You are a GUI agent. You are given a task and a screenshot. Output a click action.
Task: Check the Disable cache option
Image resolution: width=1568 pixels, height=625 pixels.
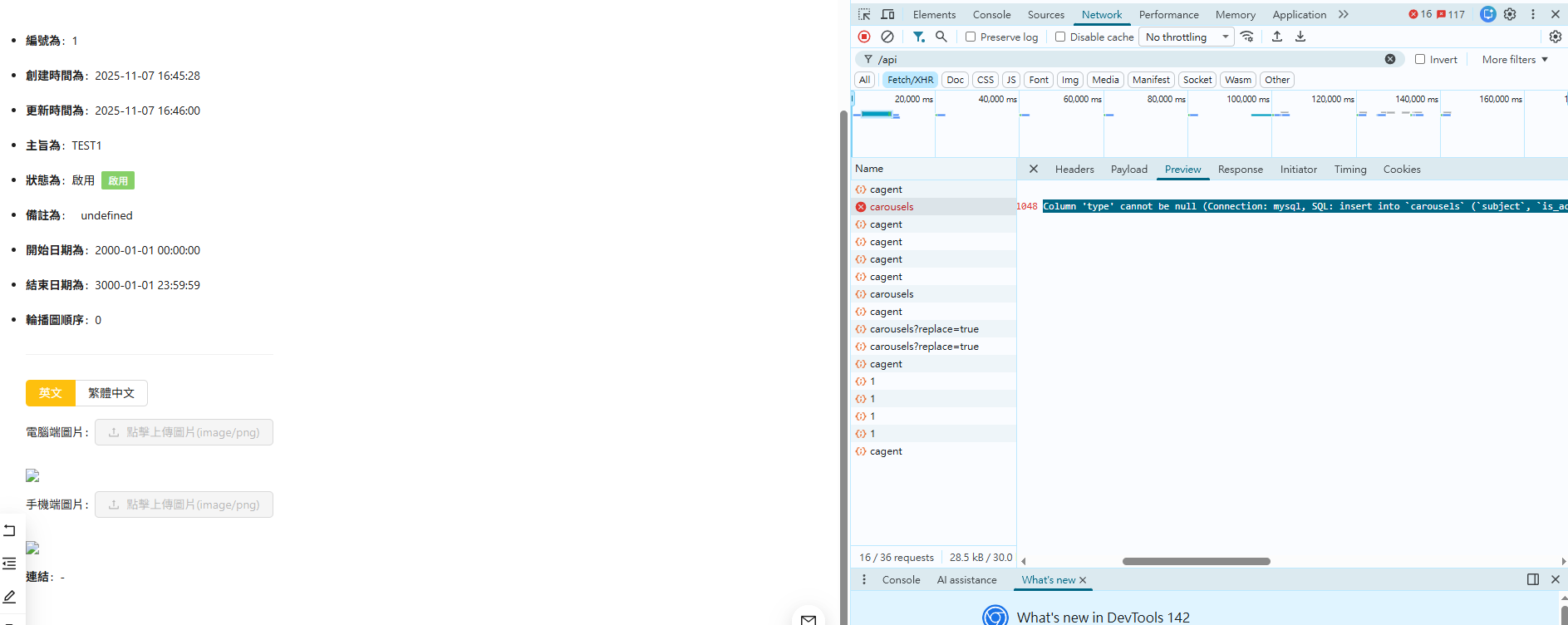pyautogui.click(x=1060, y=37)
